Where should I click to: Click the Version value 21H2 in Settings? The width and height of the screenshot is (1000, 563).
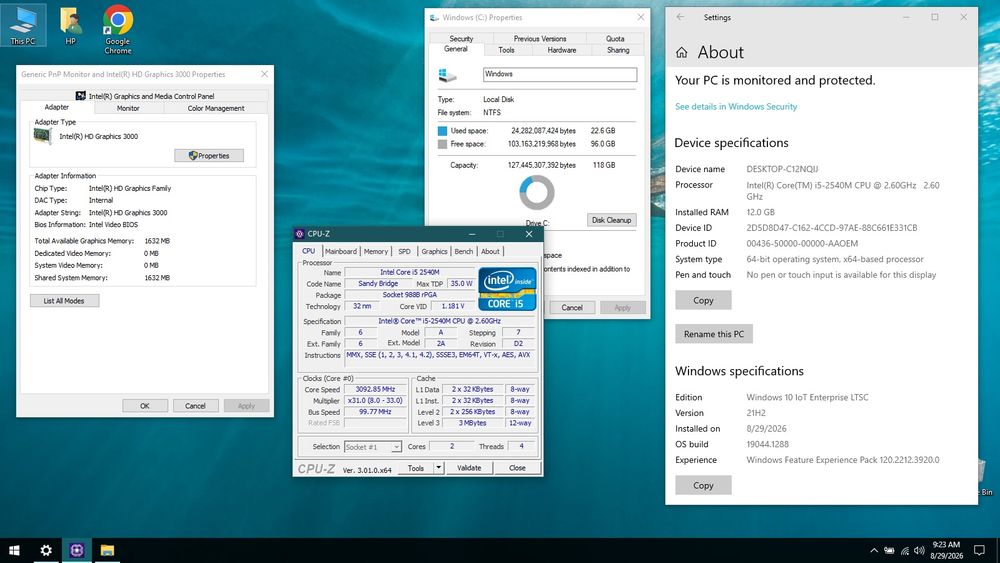tap(756, 413)
